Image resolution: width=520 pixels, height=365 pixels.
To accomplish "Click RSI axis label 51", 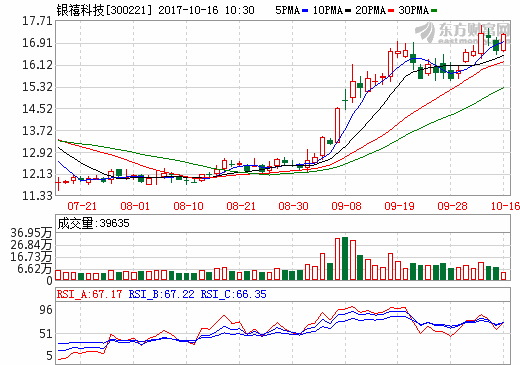I will pos(46,334).
